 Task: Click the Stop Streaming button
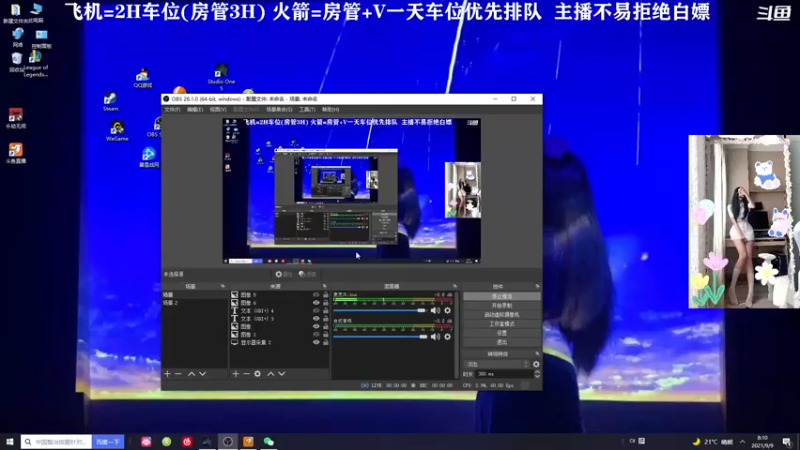click(502, 296)
